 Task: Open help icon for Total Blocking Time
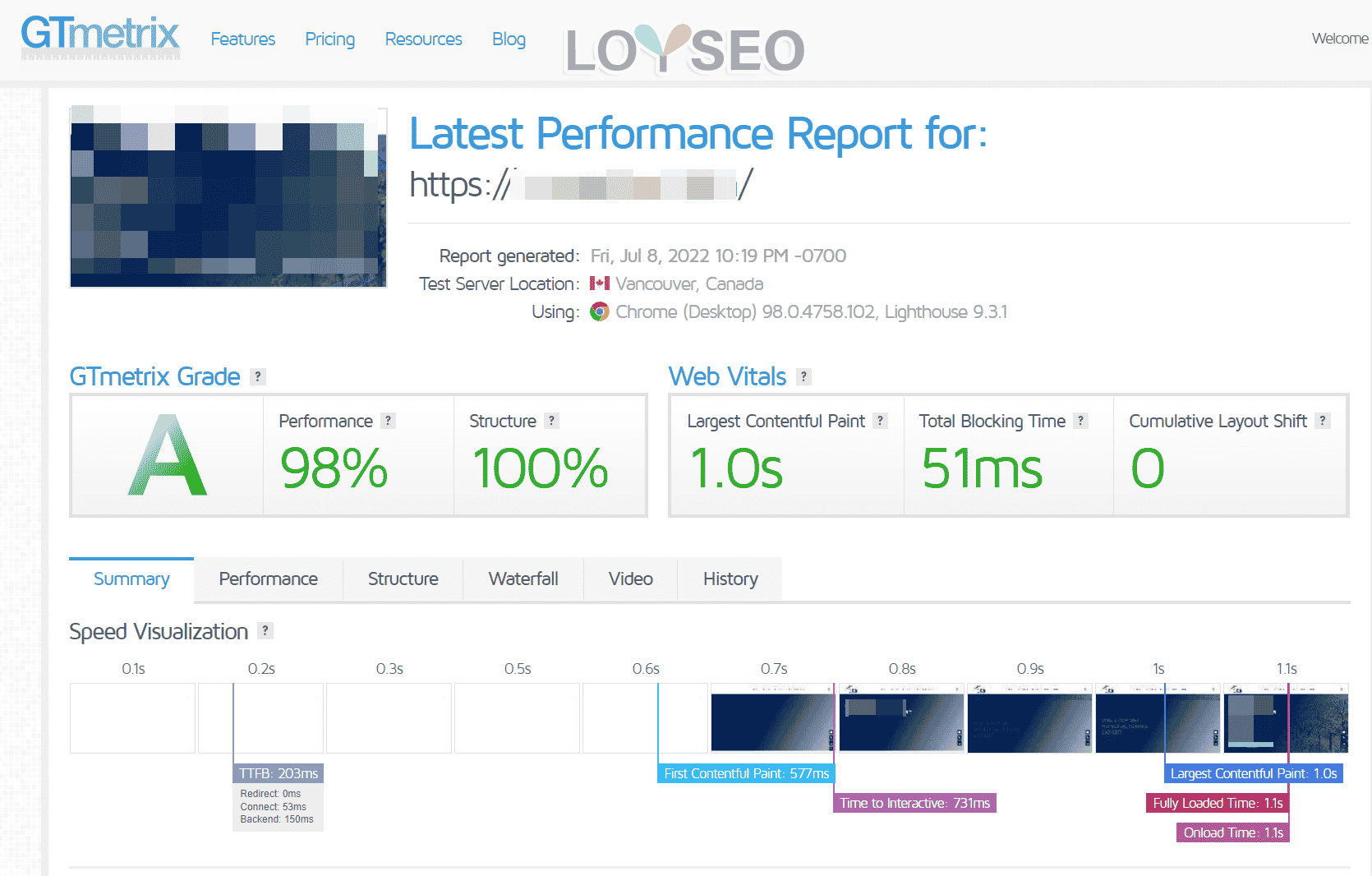(x=1081, y=421)
